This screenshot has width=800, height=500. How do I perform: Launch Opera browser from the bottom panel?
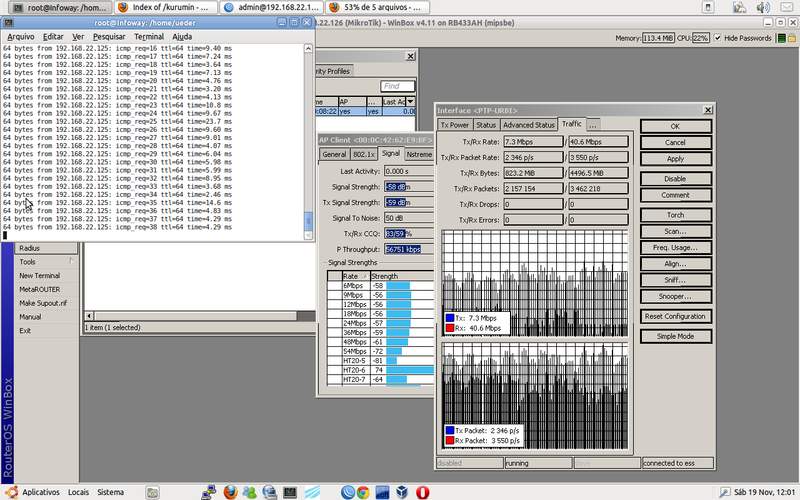(x=424, y=492)
